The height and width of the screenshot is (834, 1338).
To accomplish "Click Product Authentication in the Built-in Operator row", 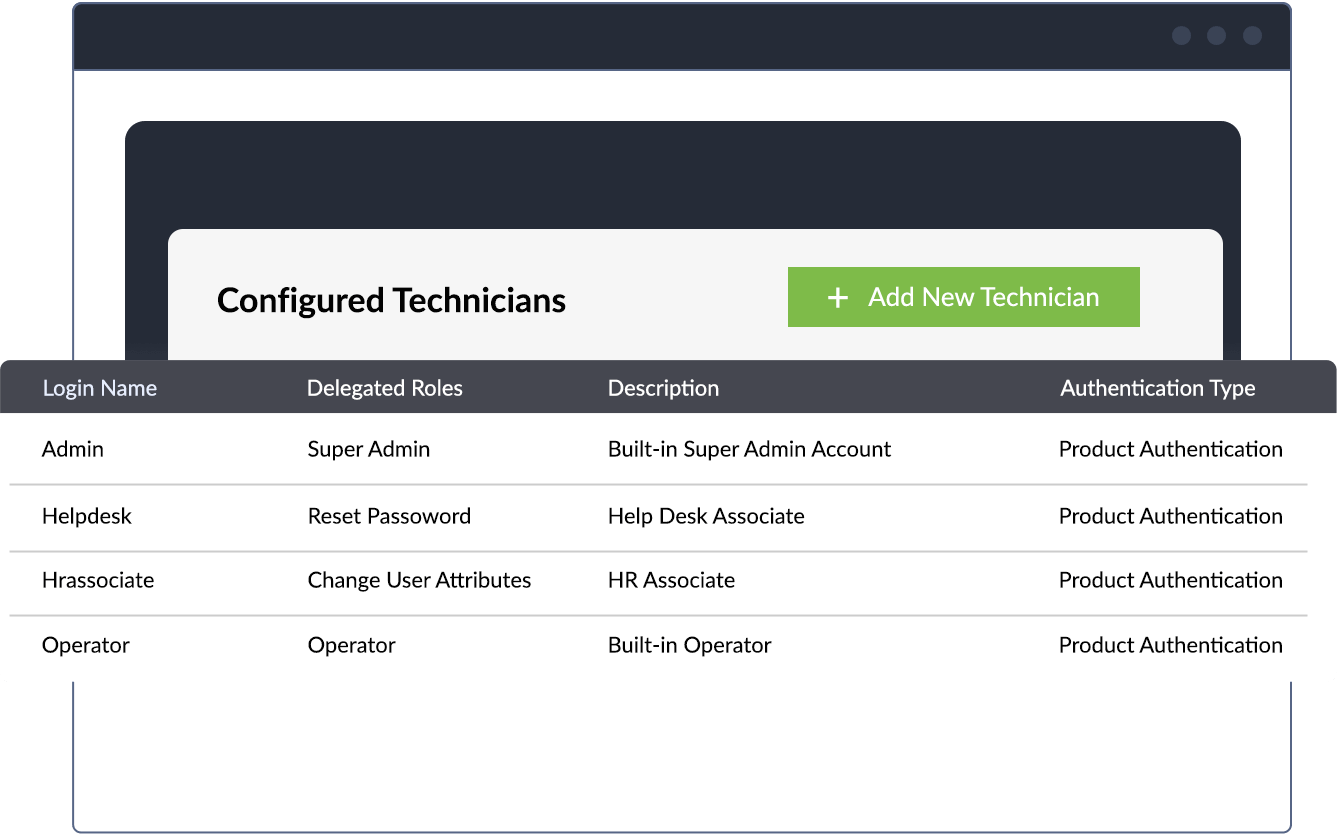I will (x=1171, y=645).
